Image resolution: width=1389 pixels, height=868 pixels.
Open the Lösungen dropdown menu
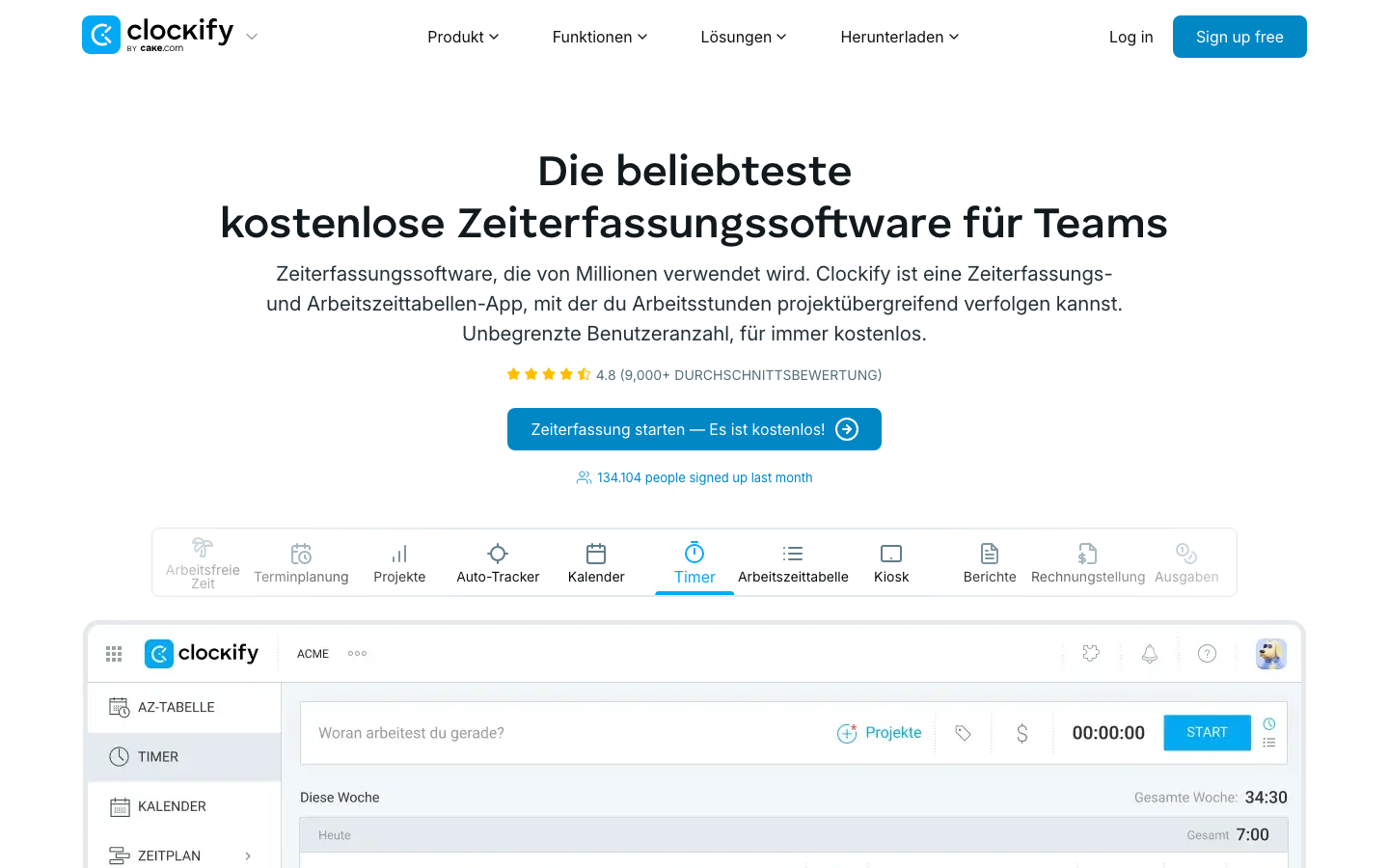pos(744,37)
